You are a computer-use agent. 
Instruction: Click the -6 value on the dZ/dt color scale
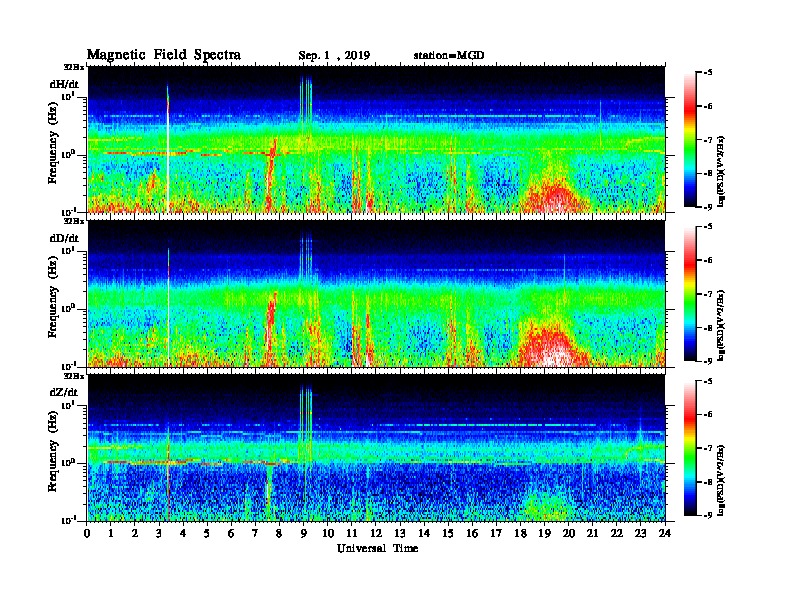[708, 415]
